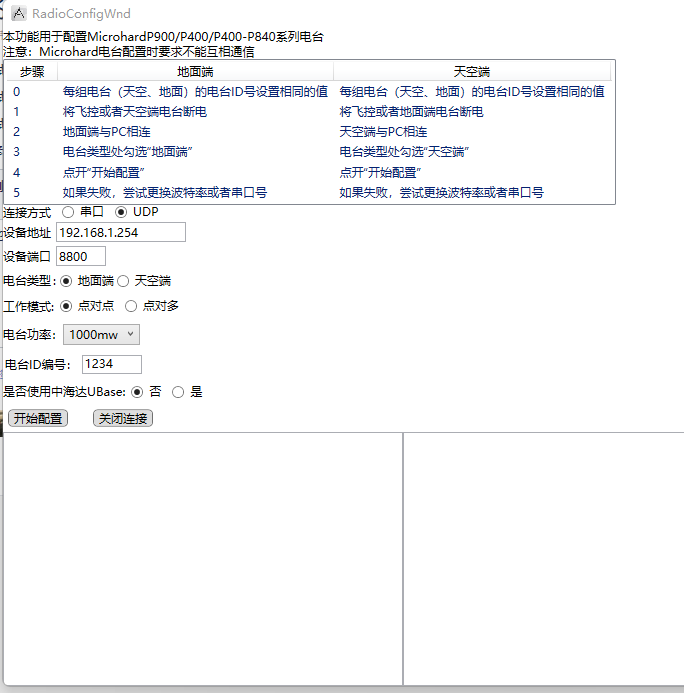Select row '地面端与PC相连'
Image resolution: width=684 pixels, height=693 pixels.
(x=310, y=132)
